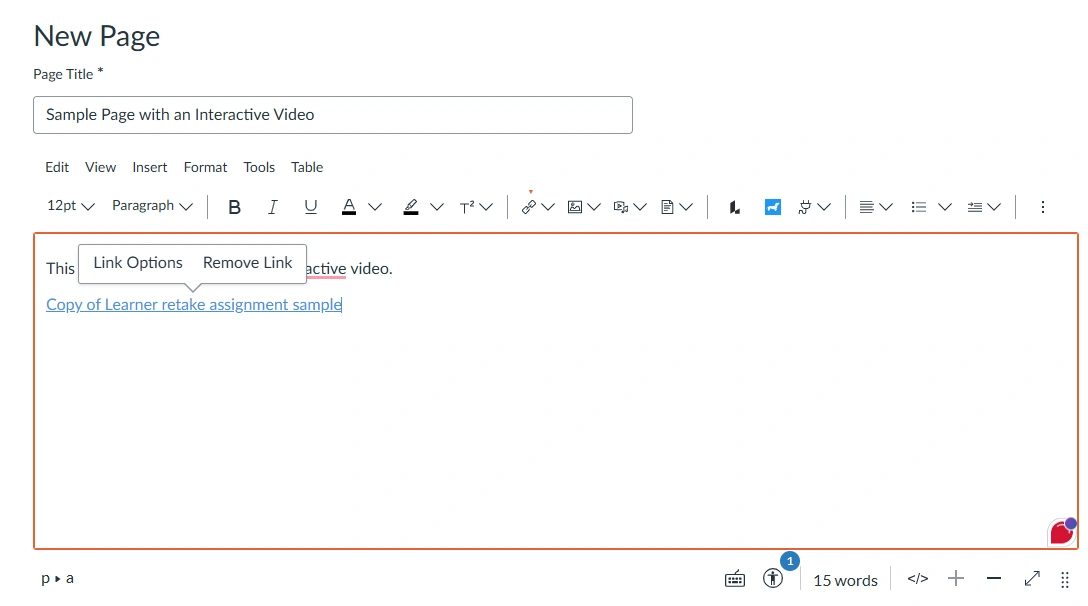
Task: Open the Format menu
Action: [205, 167]
